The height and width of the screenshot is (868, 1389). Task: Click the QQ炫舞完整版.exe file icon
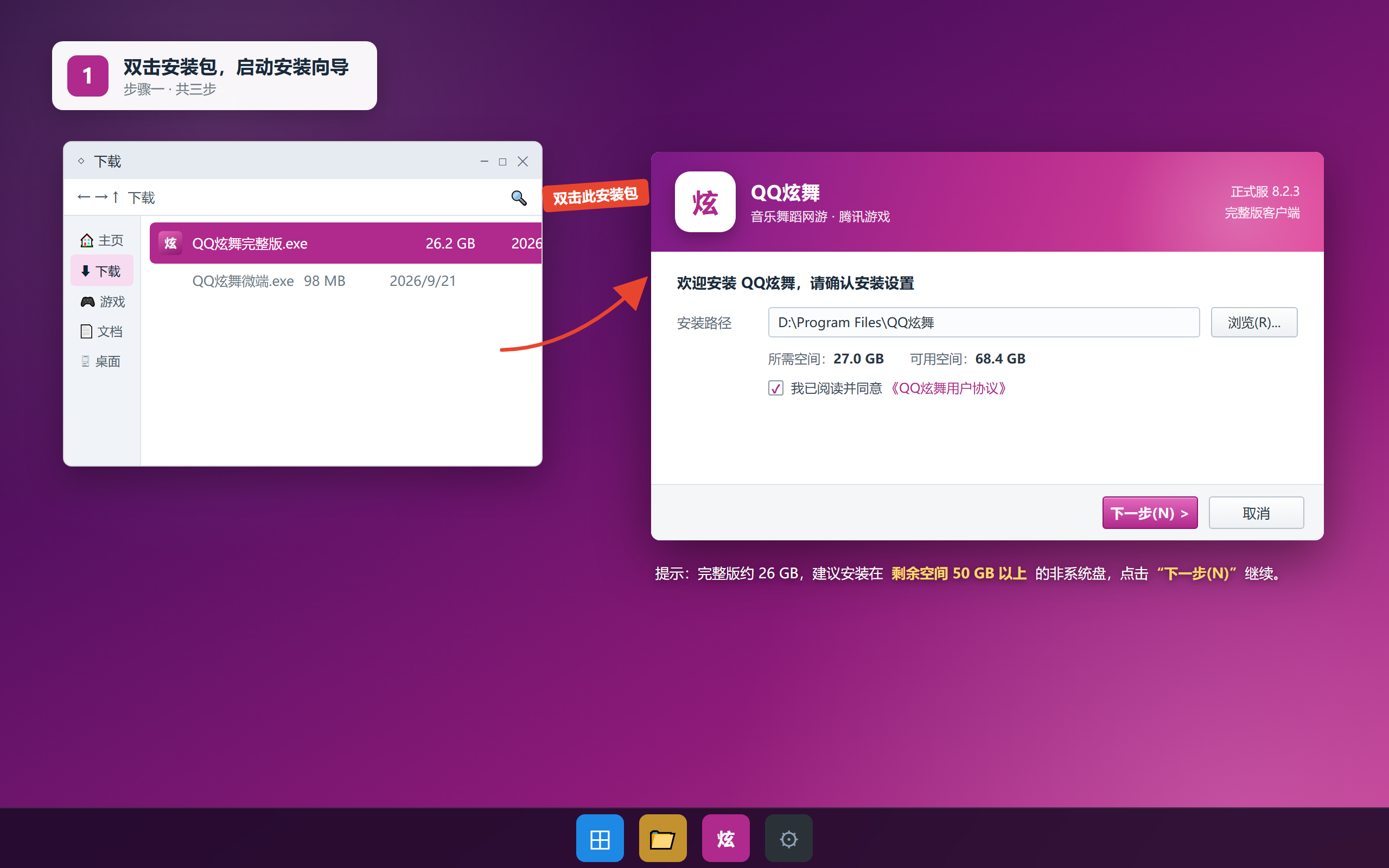(x=170, y=243)
